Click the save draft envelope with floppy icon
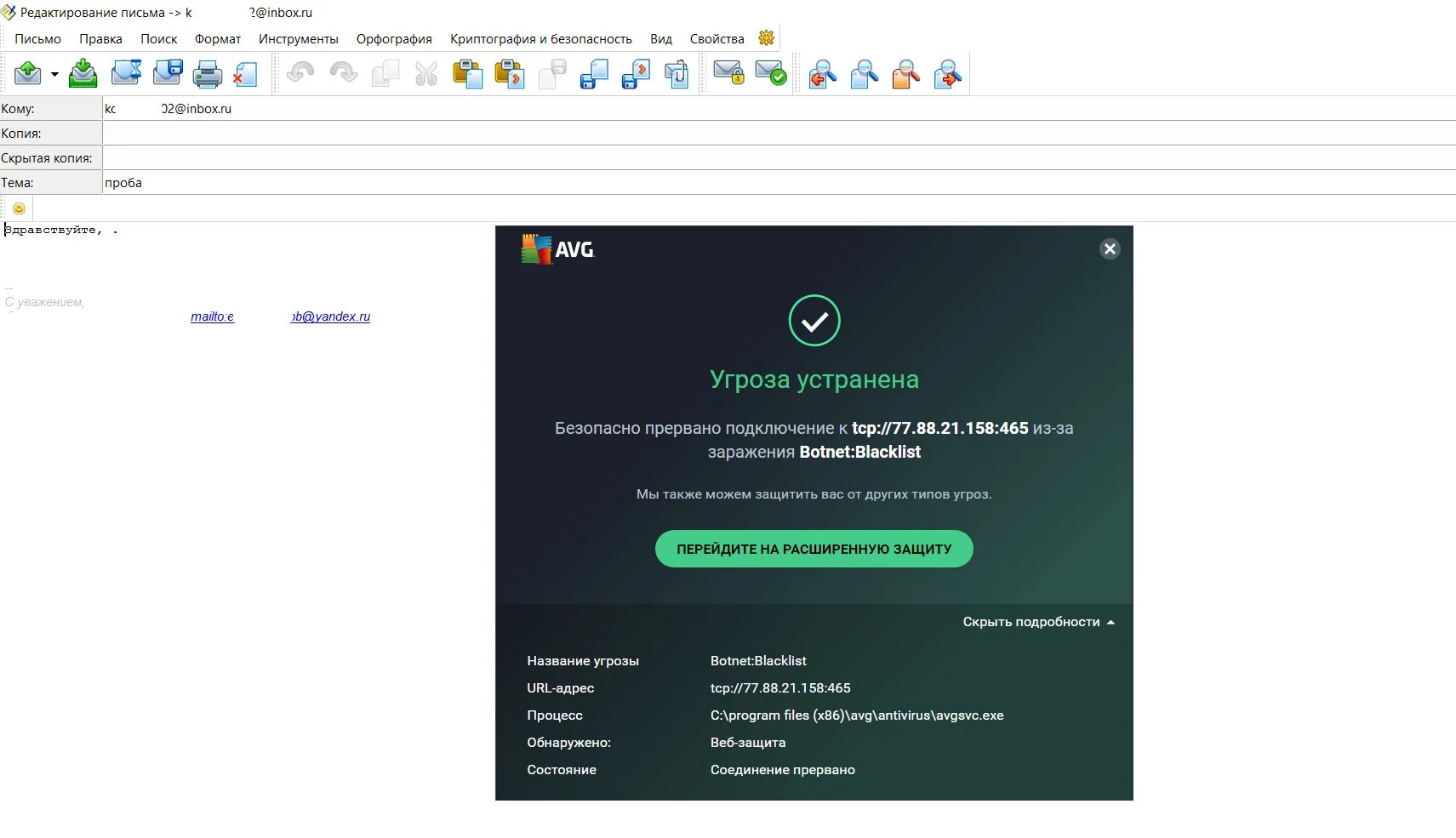1456x838 pixels. click(x=168, y=73)
